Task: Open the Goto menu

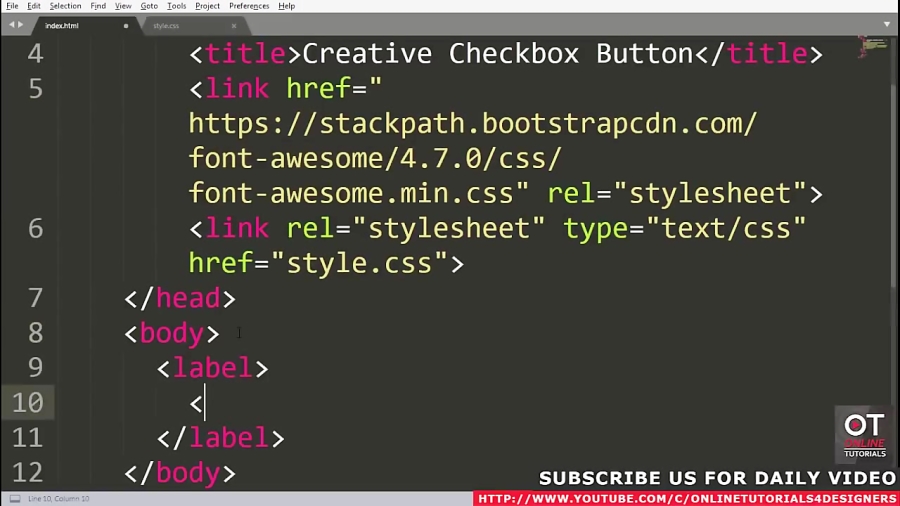Action: tap(149, 6)
